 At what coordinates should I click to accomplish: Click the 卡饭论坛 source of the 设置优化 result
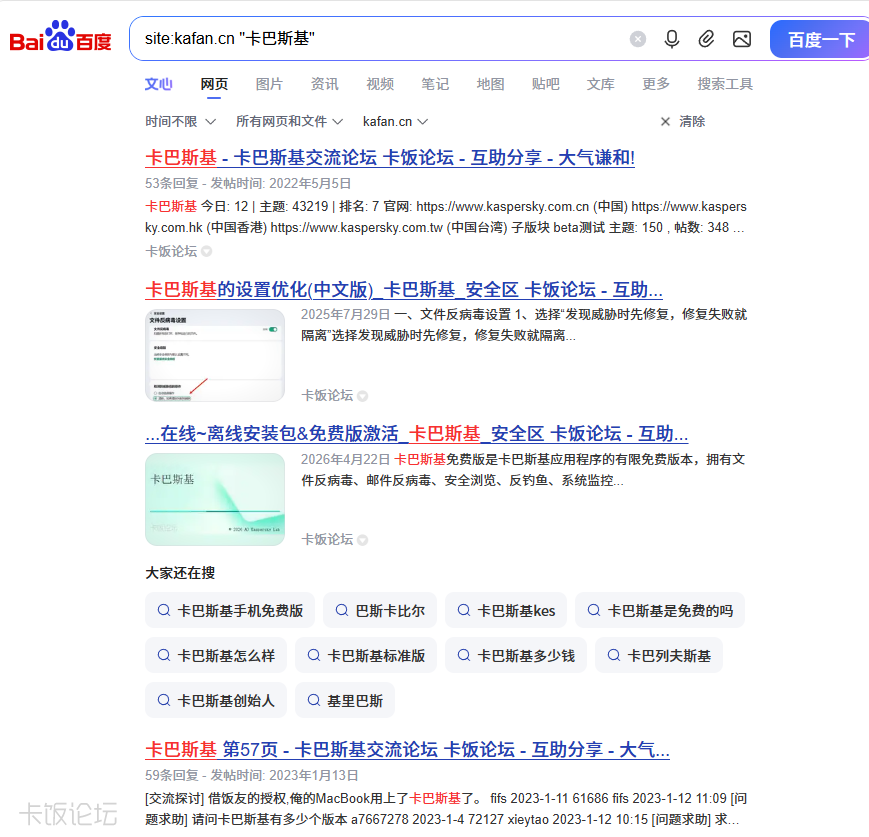pos(327,395)
